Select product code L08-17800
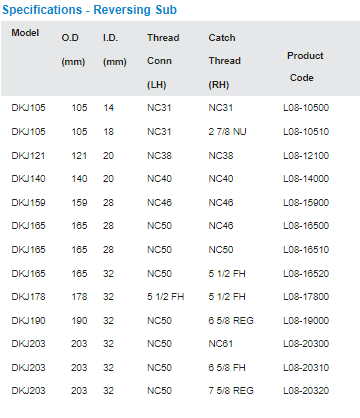Screen dimensions: 360x418 coord(306,297)
